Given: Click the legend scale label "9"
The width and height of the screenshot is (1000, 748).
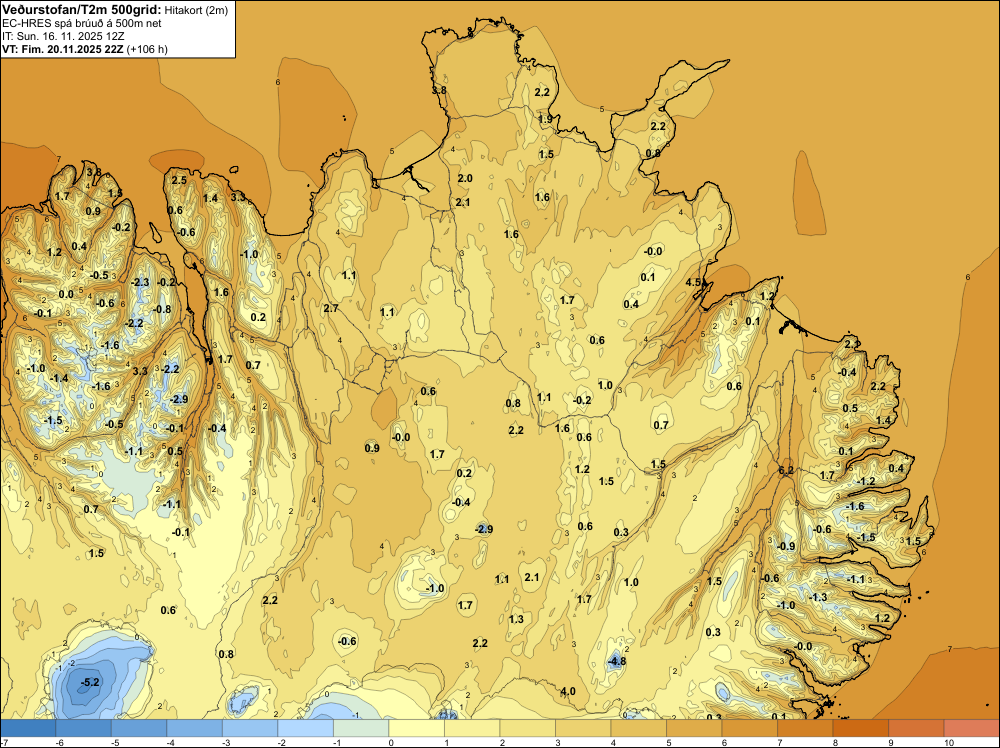Looking at the screenshot, I should [x=891, y=742].
